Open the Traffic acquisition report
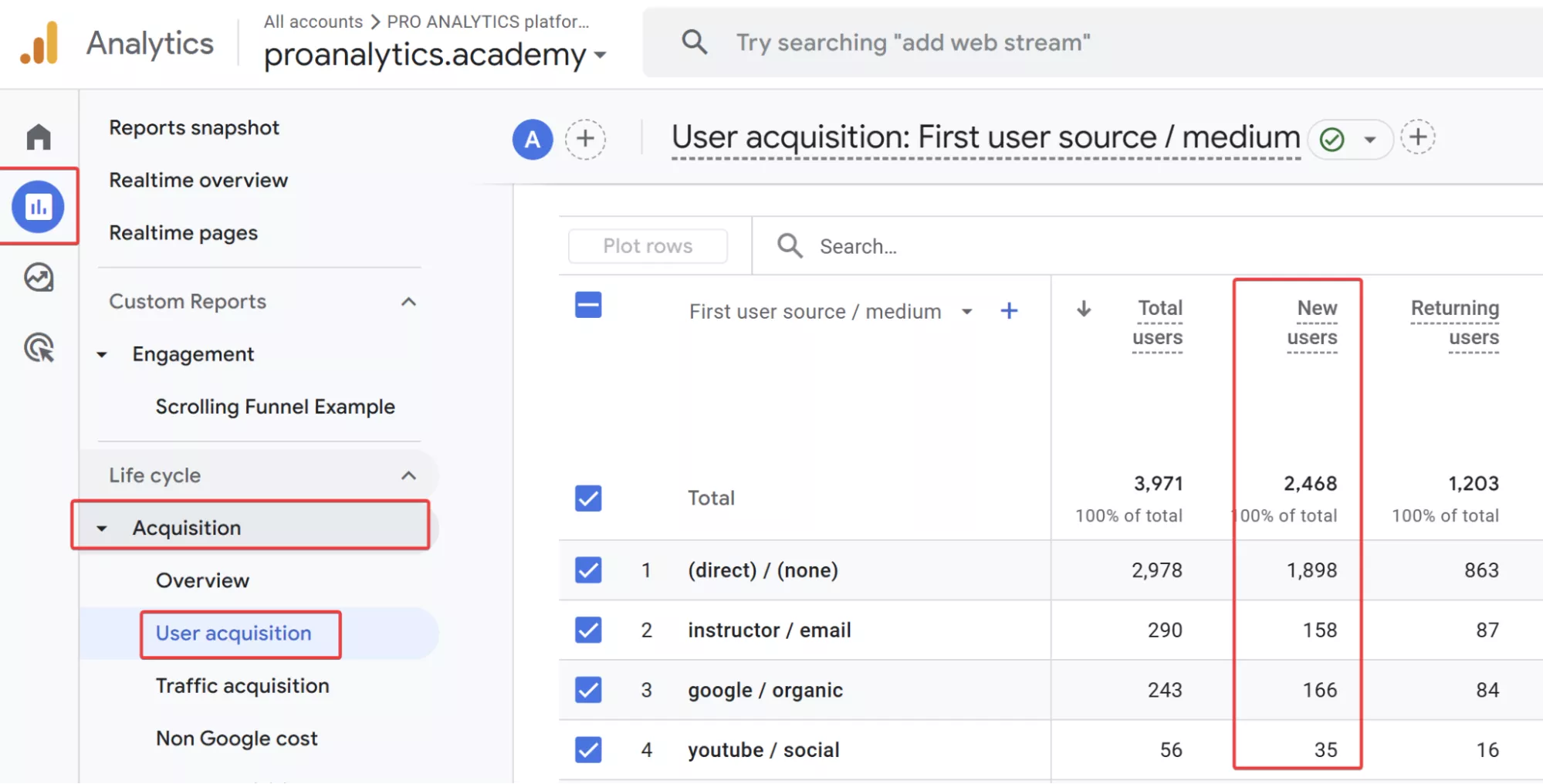The image size is (1543, 784). coord(242,686)
